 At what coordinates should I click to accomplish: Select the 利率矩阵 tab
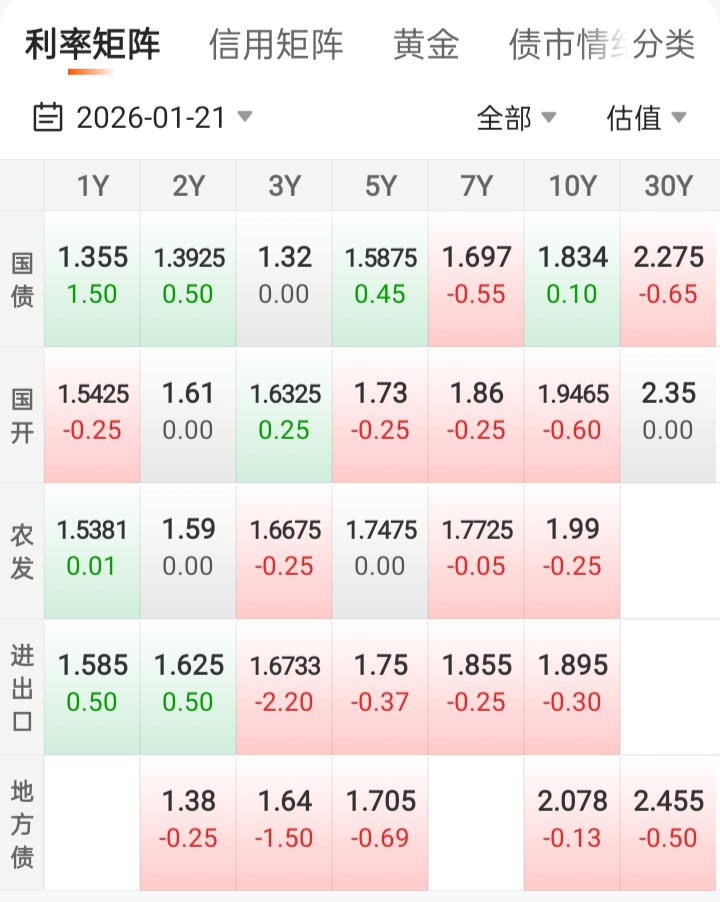(x=92, y=45)
